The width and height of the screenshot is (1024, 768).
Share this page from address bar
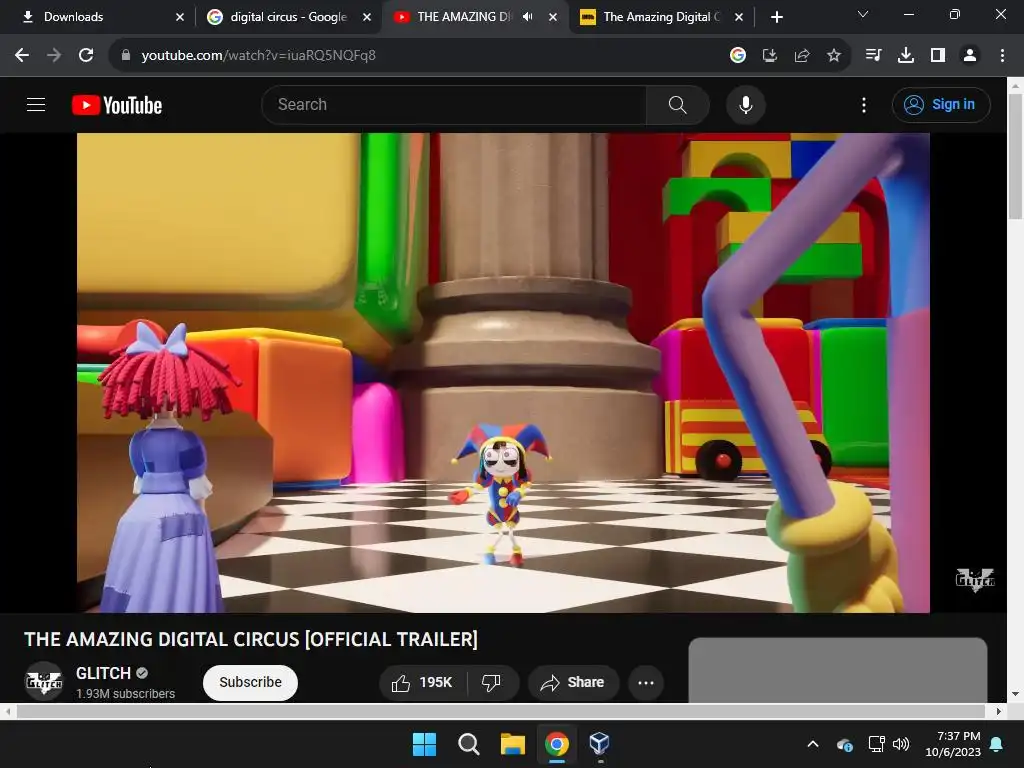tap(802, 56)
